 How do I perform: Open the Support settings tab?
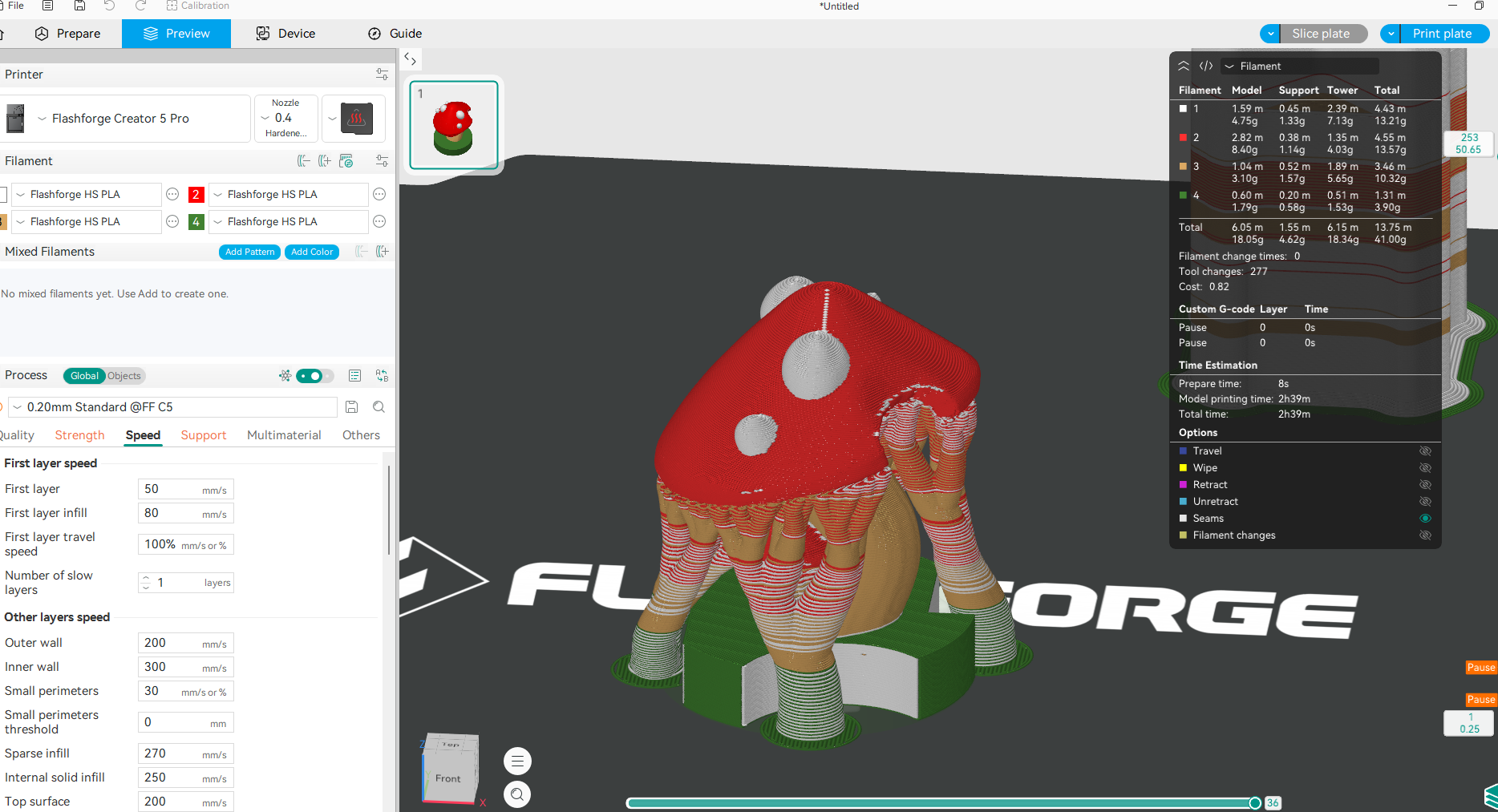pyautogui.click(x=203, y=435)
